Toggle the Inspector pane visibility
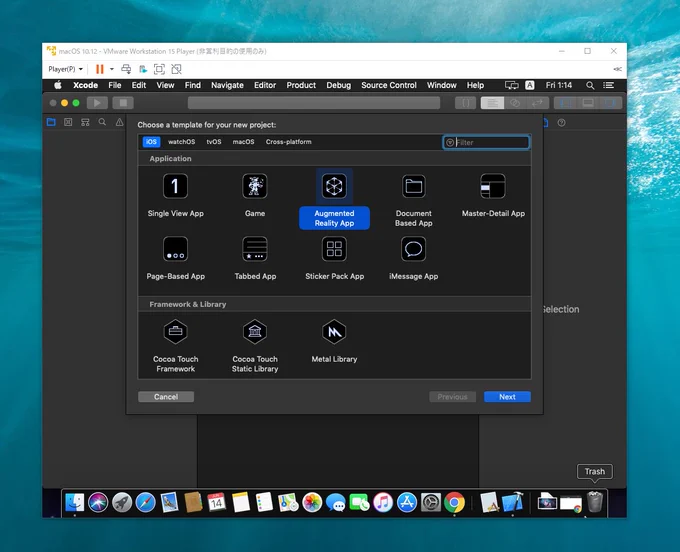 611,103
